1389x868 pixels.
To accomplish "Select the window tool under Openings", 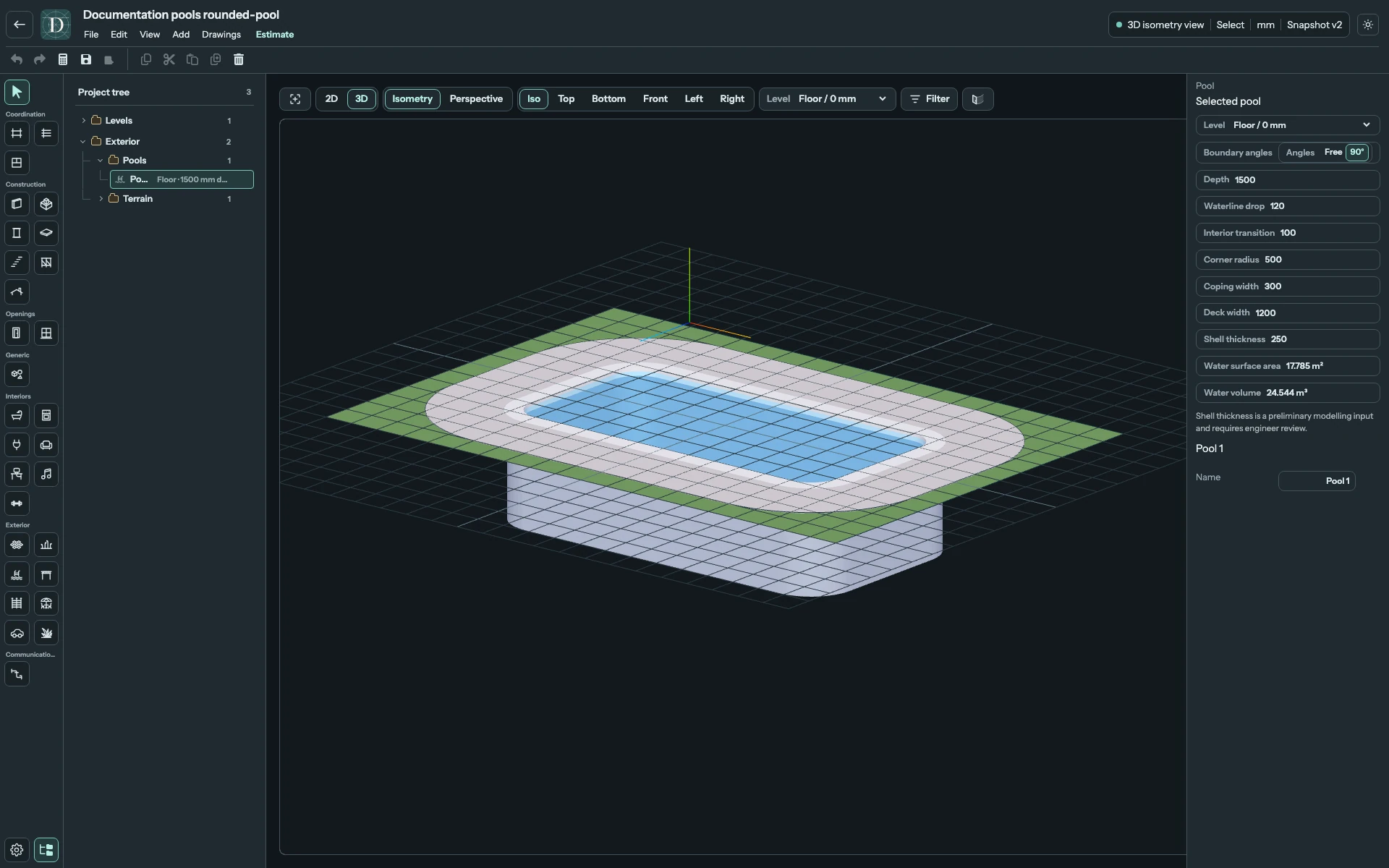I will point(46,333).
